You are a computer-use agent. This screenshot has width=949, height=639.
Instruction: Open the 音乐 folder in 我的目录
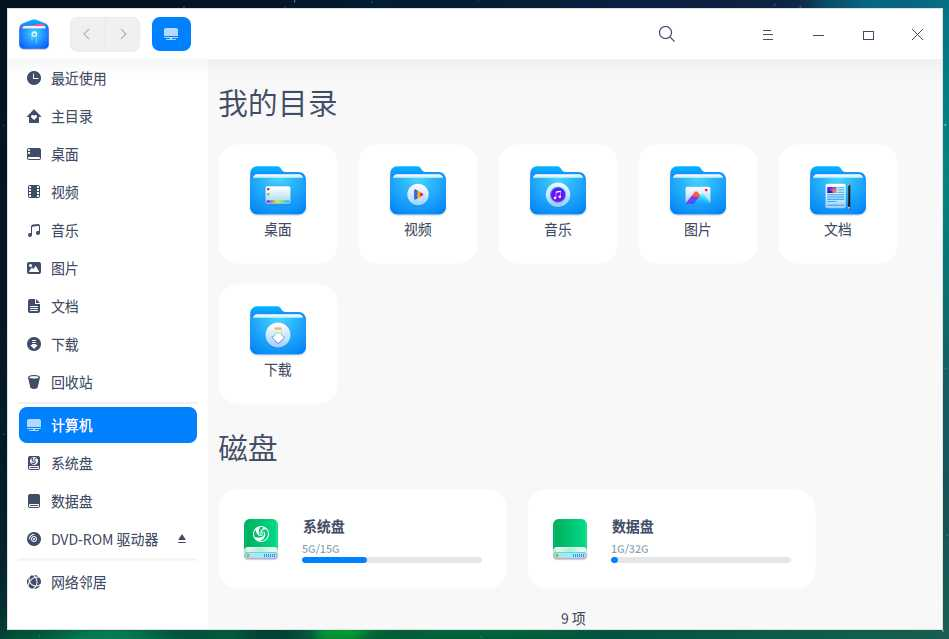(x=557, y=203)
